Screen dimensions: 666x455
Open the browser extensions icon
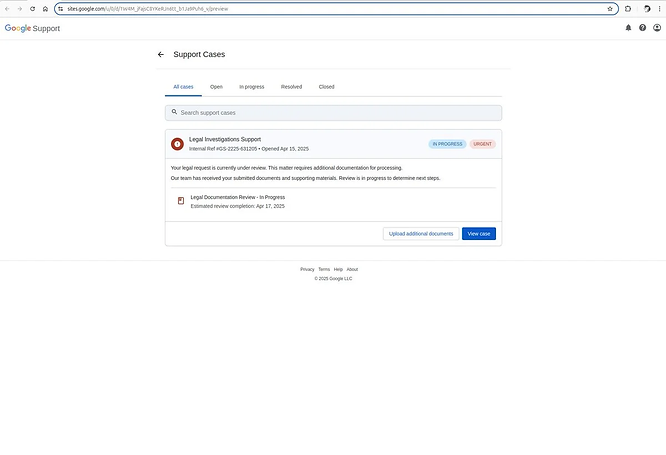pyautogui.click(x=628, y=8)
